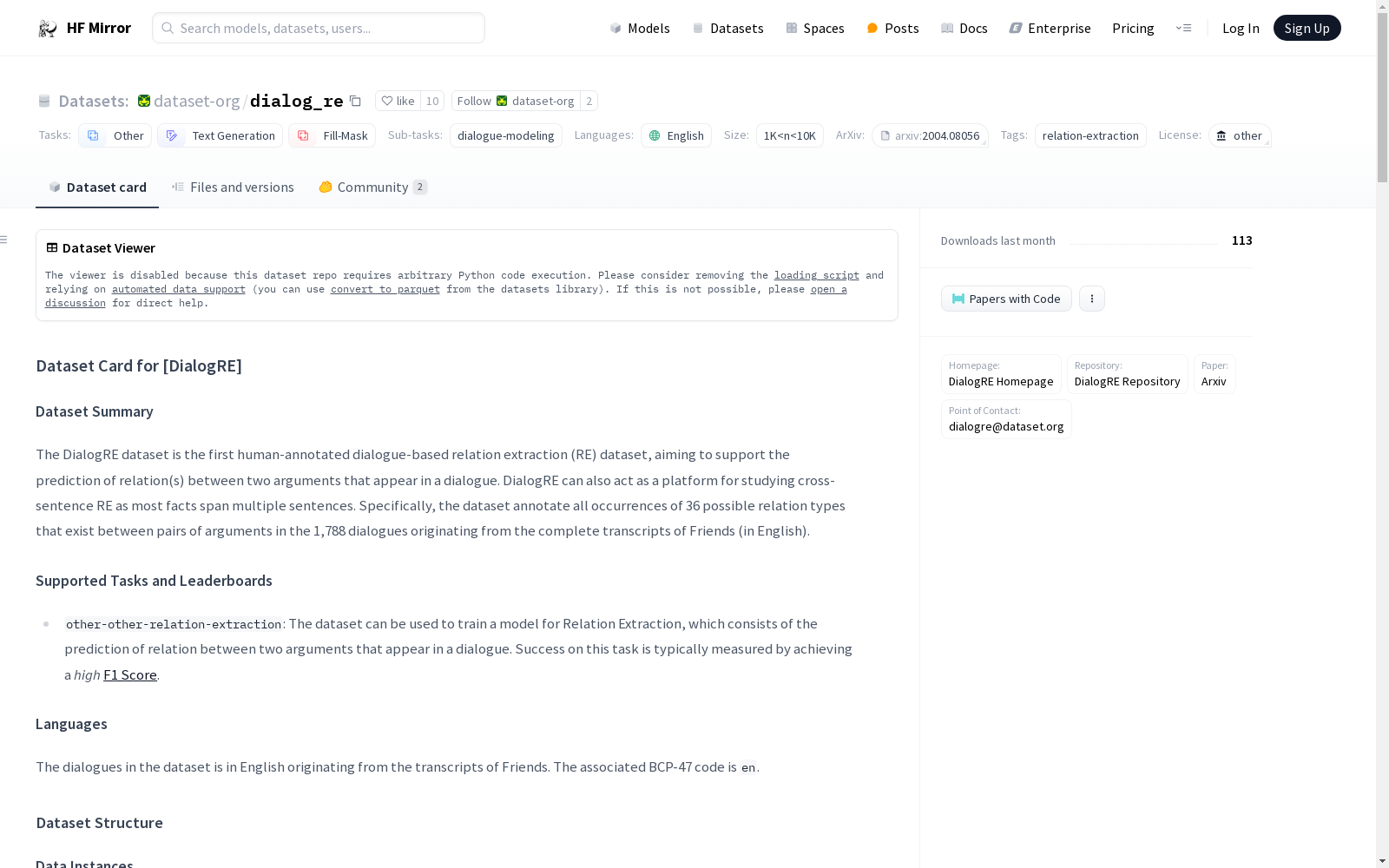The image size is (1389, 868).
Task: Click the Datasets: breadcrumb label
Action: [93, 101]
